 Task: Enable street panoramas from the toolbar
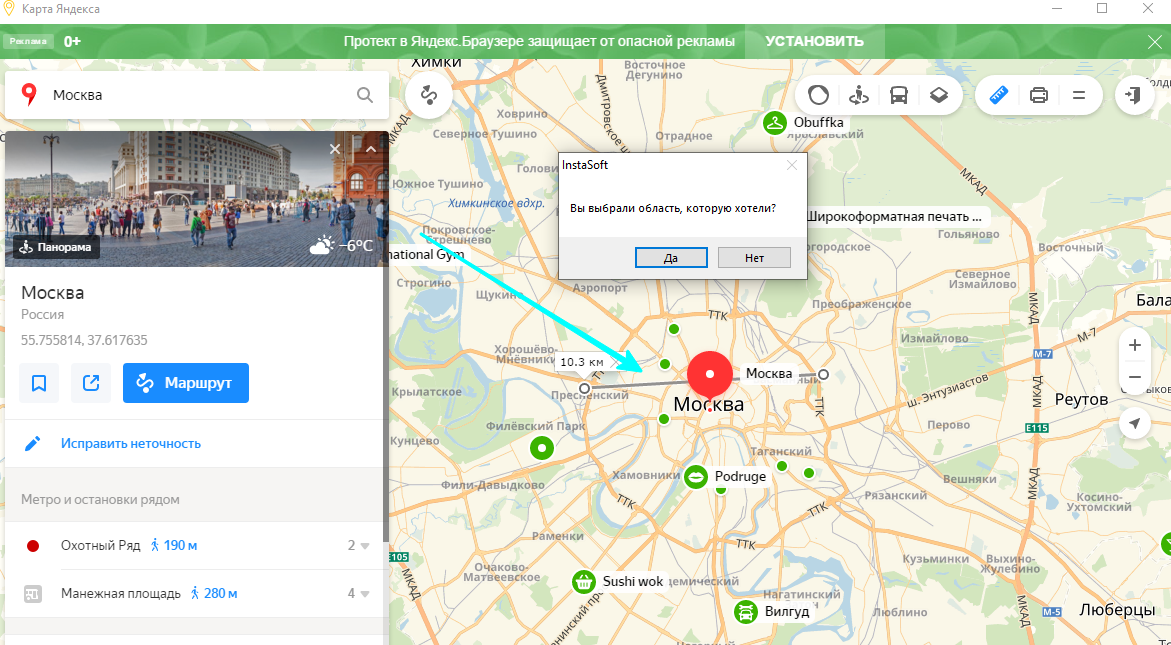point(859,95)
